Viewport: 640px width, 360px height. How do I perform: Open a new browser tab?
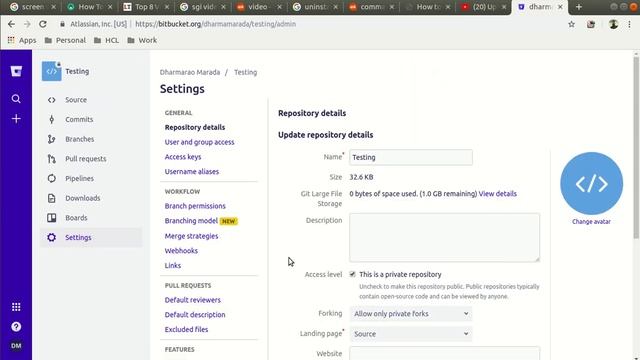(578, 7)
